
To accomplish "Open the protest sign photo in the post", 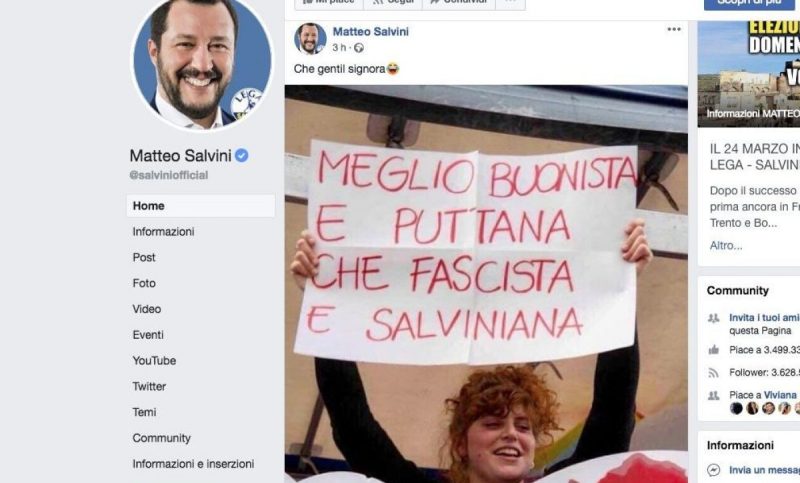I will (486, 284).
